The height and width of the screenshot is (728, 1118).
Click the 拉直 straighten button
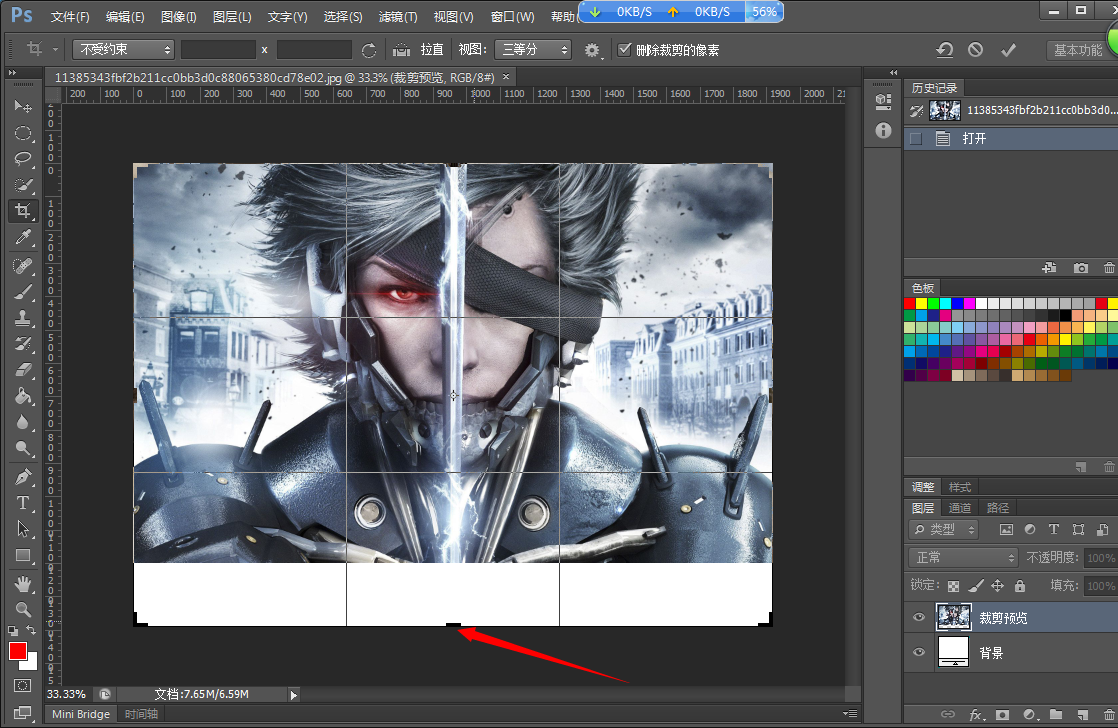(x=419, y=49)
